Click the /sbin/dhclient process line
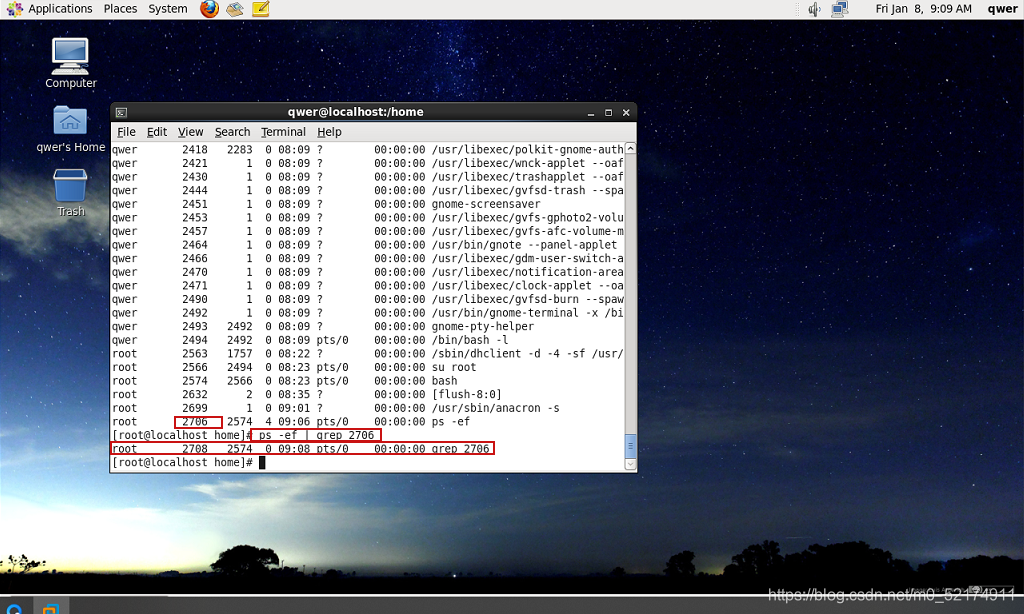 [x=368, y=354]
